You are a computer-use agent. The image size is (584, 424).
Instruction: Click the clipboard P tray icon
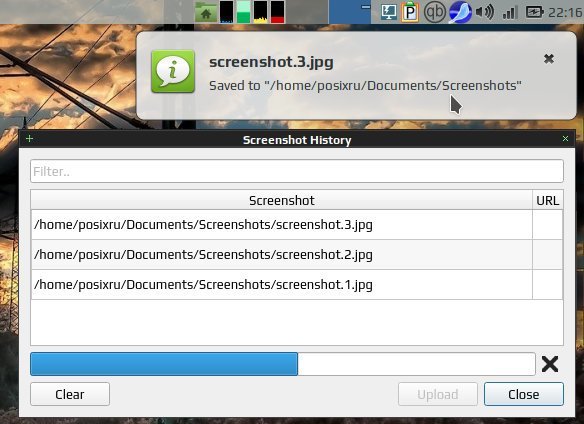[410, 12]
